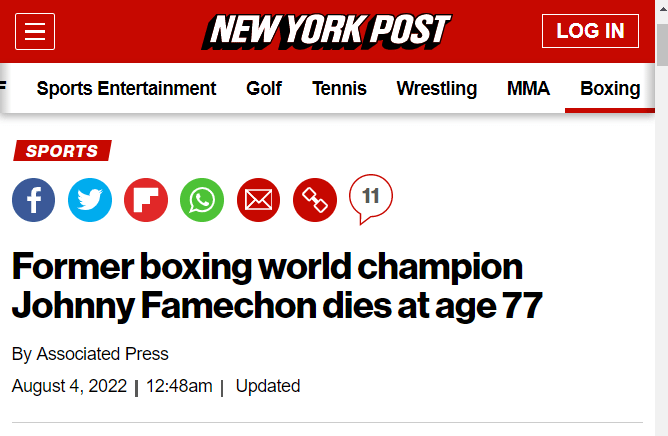Viewport: 668px width, 436px height.
Task: Open the Sports Entertainment section
Action: [126, 88]
